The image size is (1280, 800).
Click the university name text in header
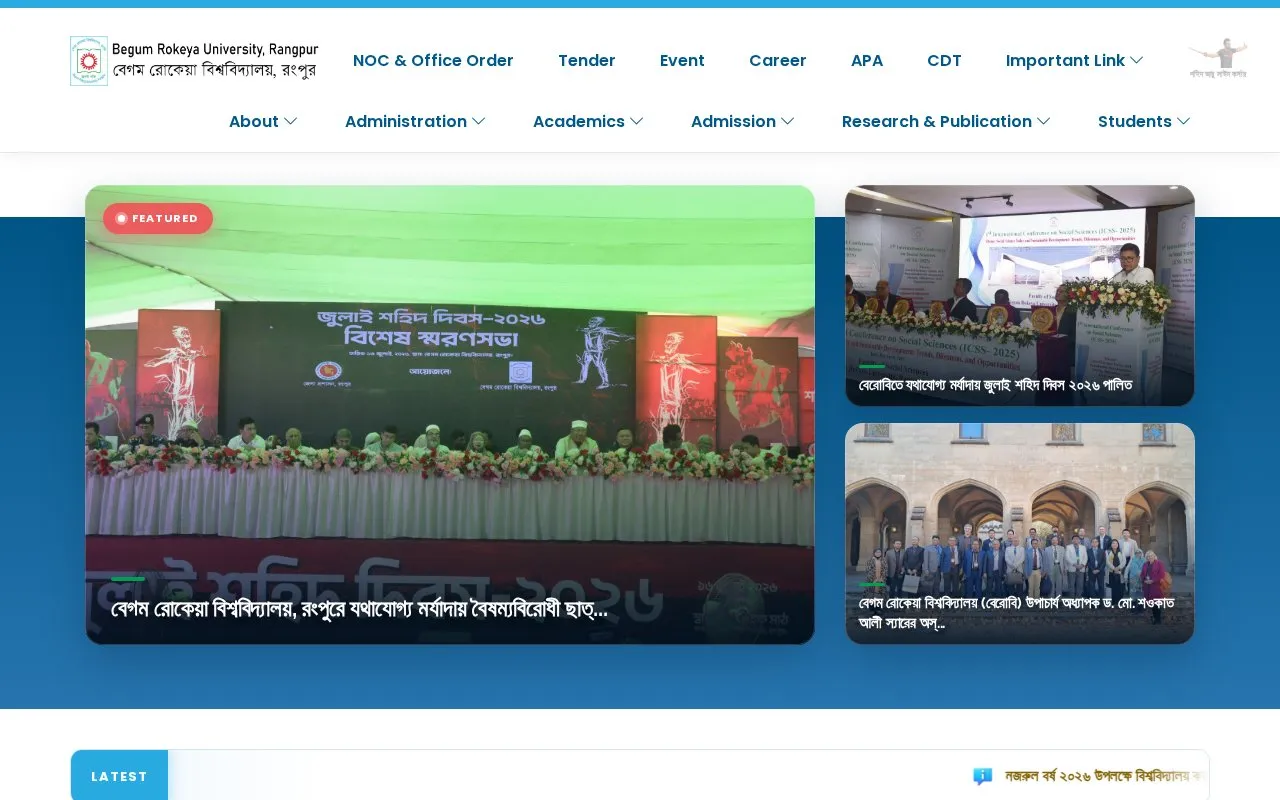pos(215,61)
